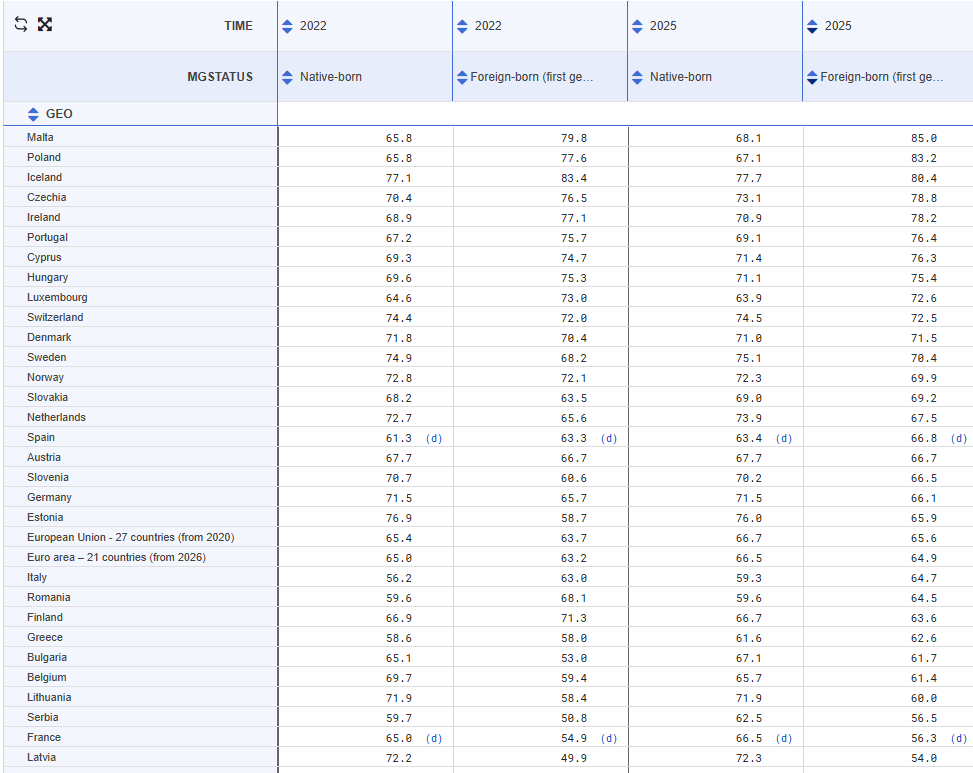Screen dimensions: 973x773
Task: Select the Luxembourg row label
Action: [57, 297]
